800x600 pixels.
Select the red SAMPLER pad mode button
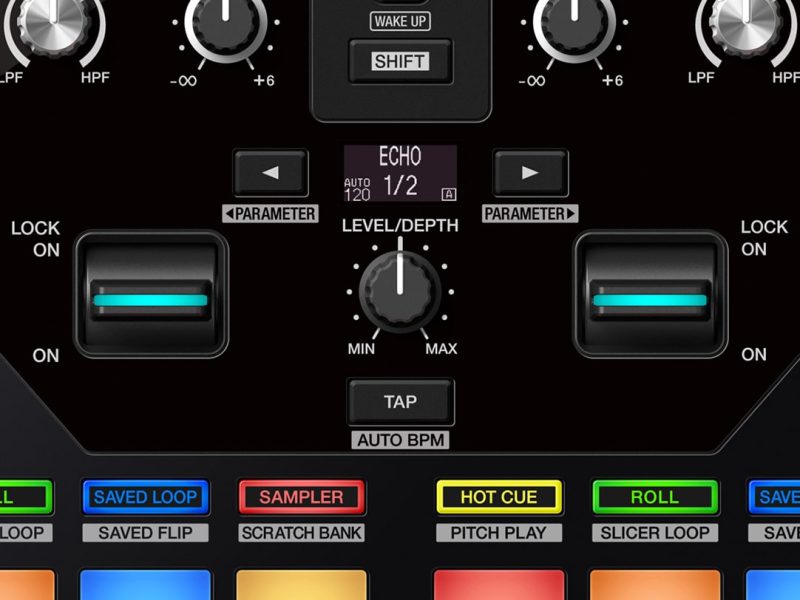coord(302,497)
